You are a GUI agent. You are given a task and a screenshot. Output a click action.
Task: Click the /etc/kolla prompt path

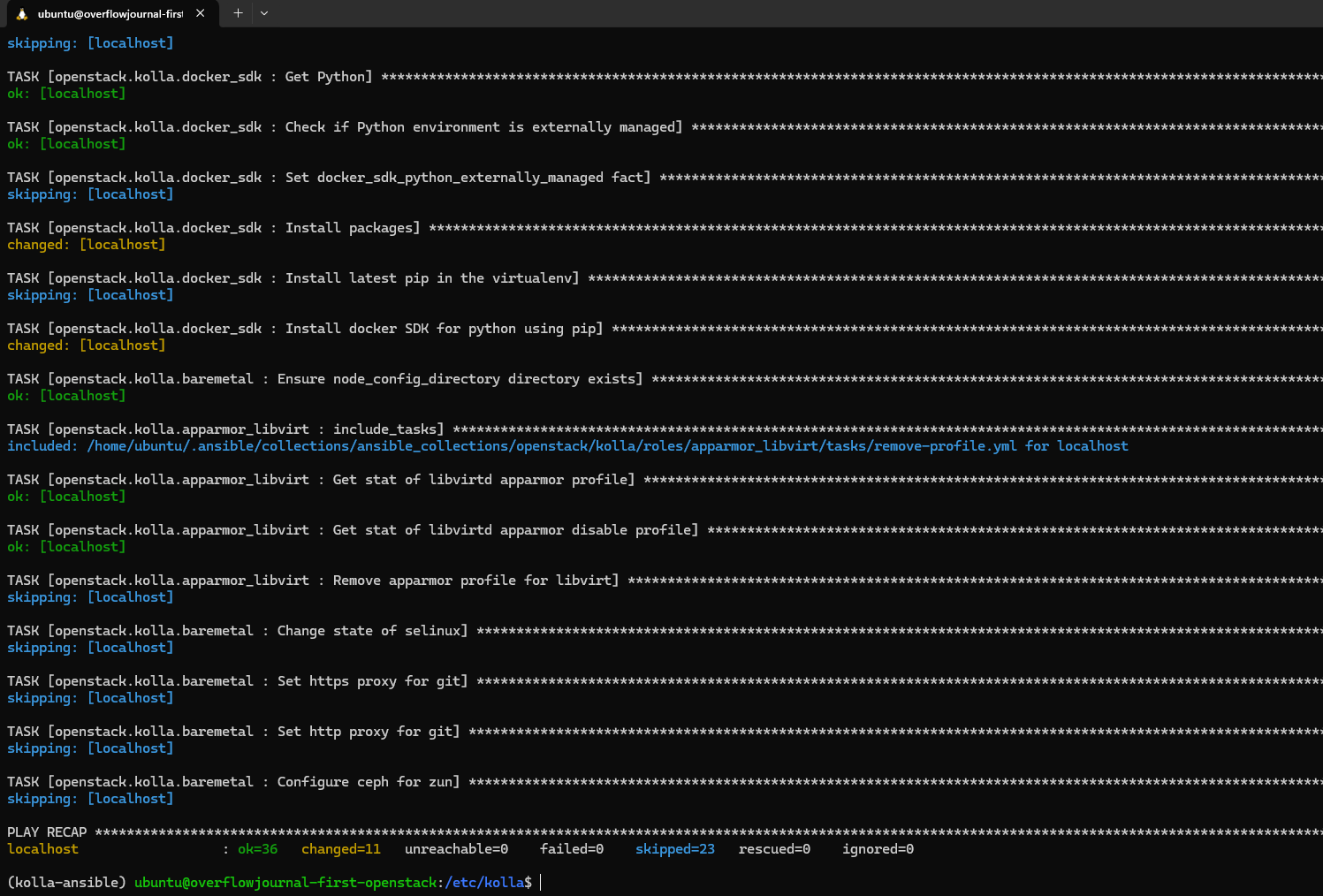click(x=484, y=883)
